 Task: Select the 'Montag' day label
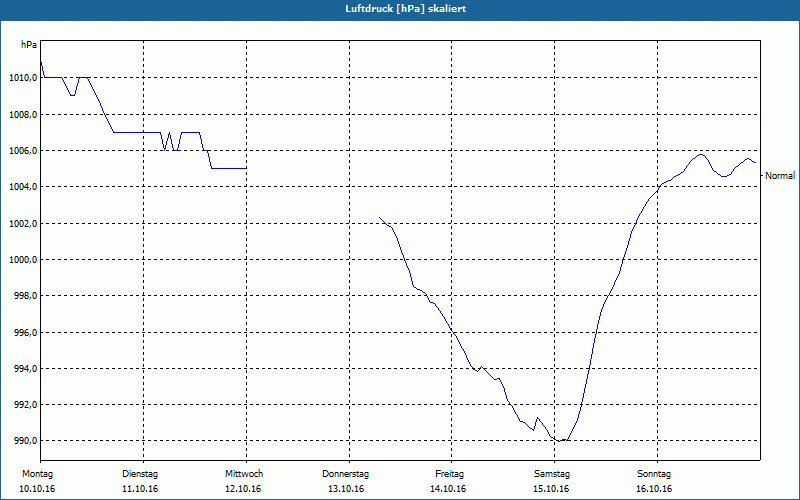(x=37, y=474)
